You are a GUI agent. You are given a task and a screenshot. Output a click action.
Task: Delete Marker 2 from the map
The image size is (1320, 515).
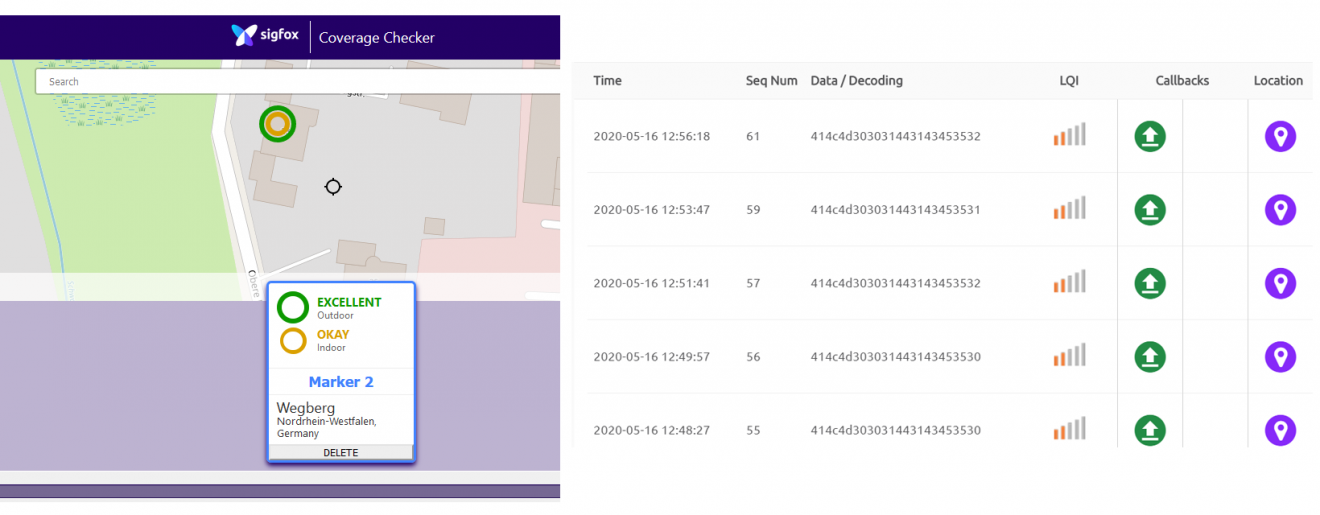(340, 453)
